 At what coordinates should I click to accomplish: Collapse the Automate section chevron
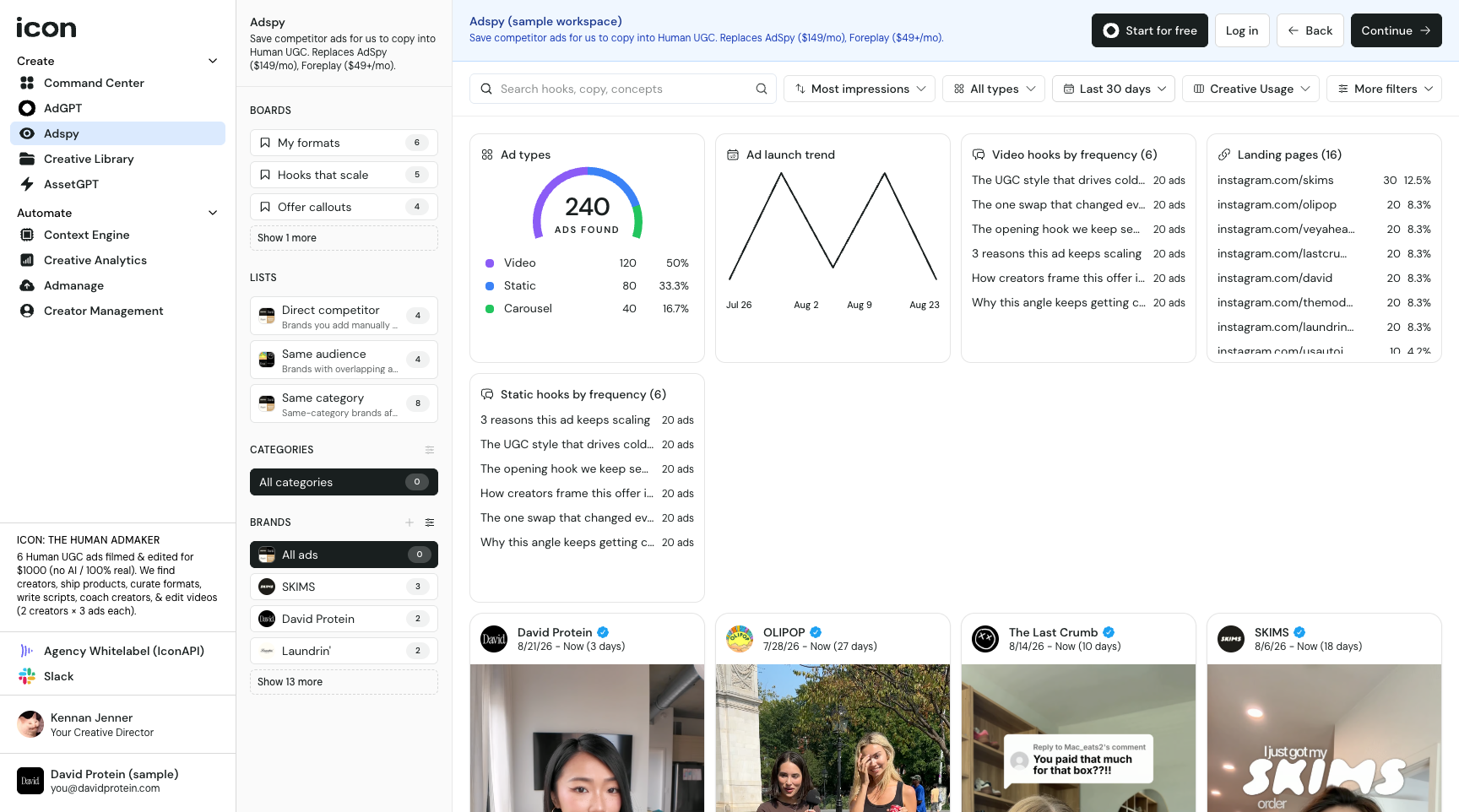click(213, 213)
